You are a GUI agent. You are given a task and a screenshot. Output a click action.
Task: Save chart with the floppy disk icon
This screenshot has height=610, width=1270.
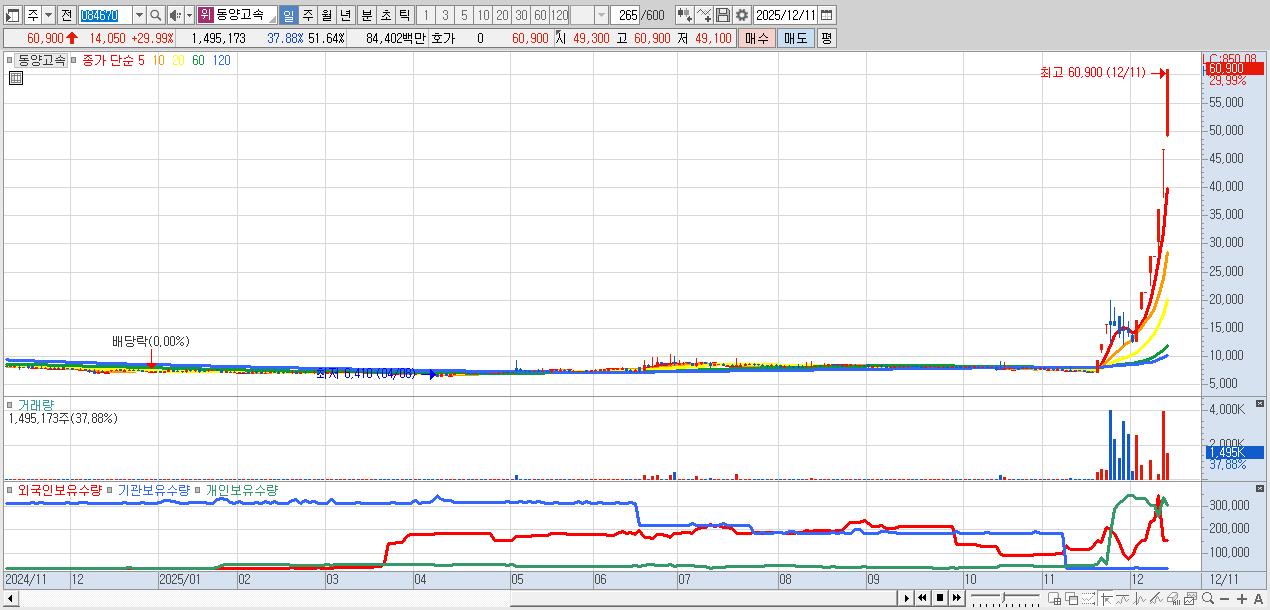click(x=723, y=15)
